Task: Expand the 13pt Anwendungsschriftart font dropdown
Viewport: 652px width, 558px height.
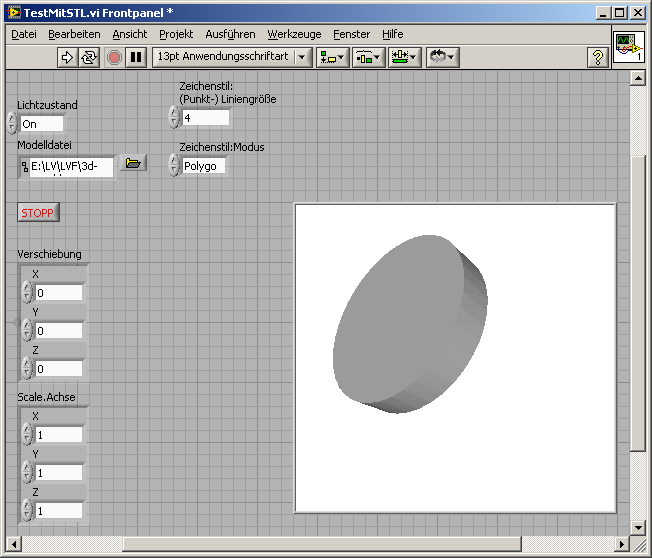Action: tap(303, 57)
